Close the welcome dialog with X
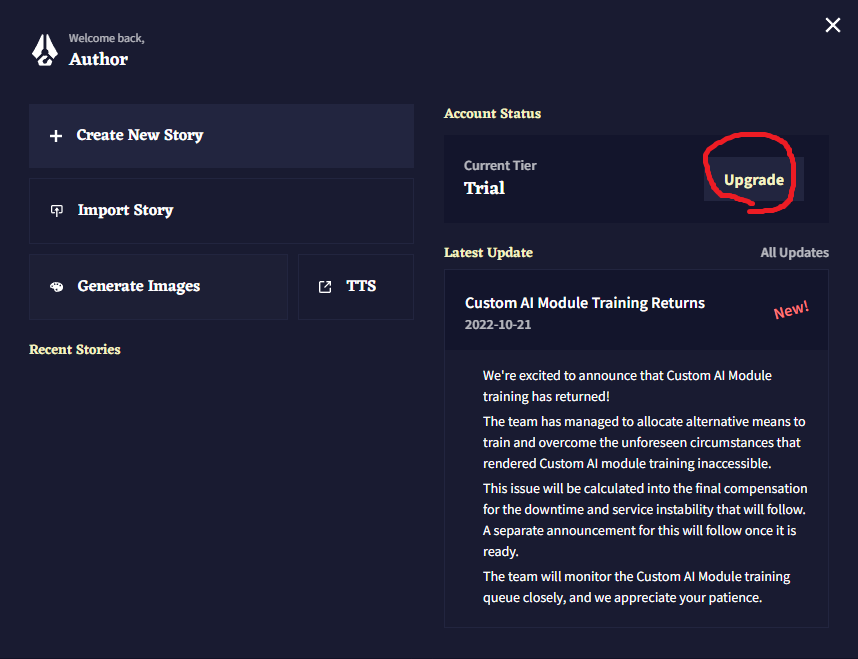 click(x=832, y=25)
